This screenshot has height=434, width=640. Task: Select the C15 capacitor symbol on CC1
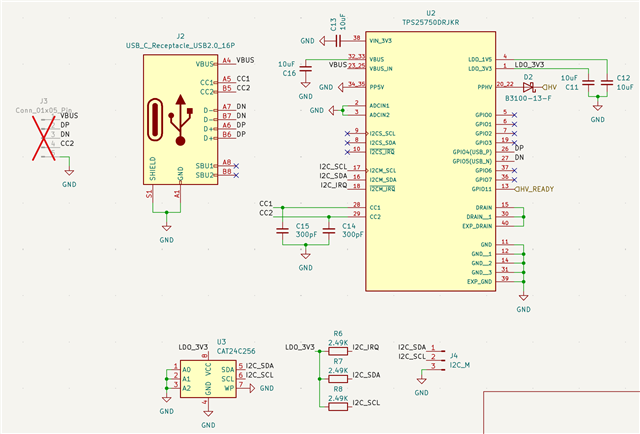282,231
